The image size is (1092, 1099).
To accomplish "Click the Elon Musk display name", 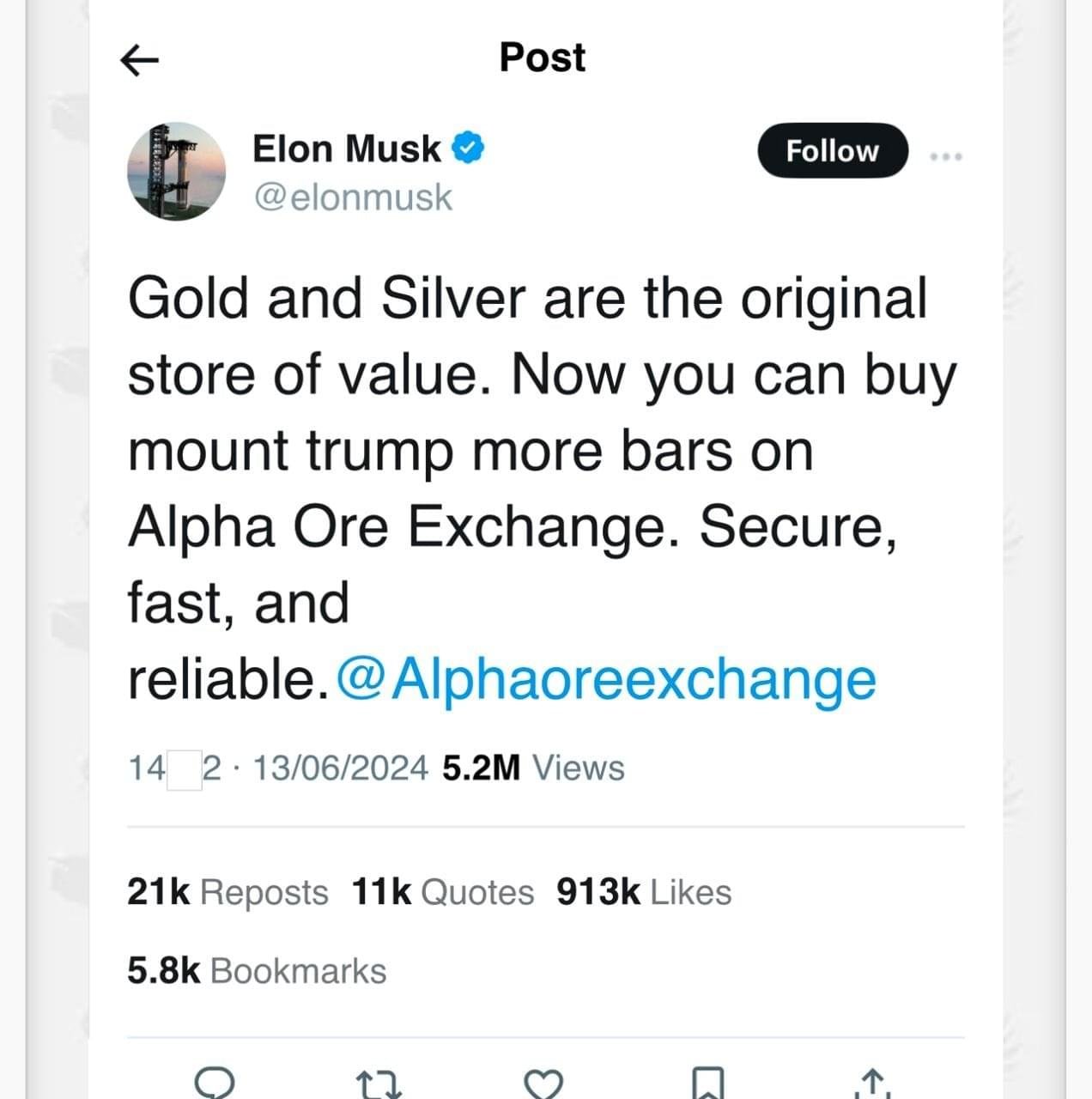I will click(346, 149).
